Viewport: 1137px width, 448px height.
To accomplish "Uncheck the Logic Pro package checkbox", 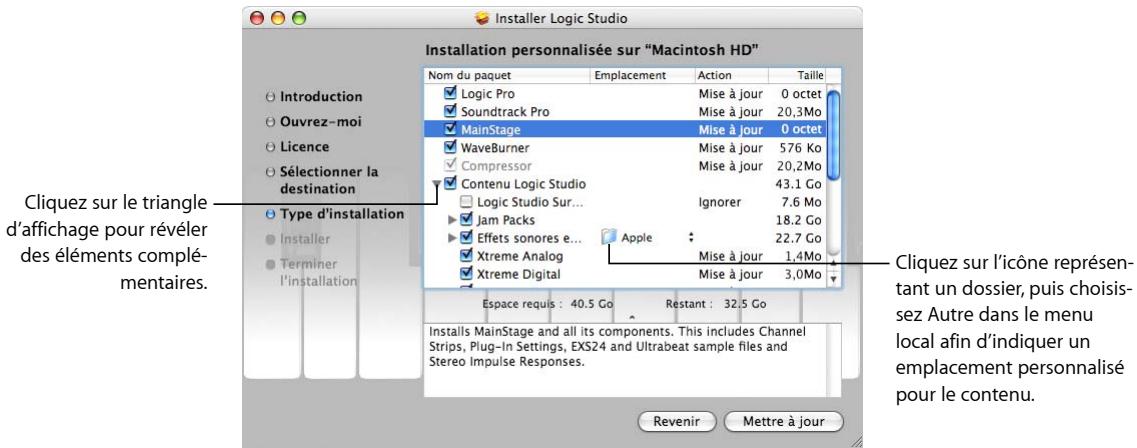I will [x=450, y=93].
